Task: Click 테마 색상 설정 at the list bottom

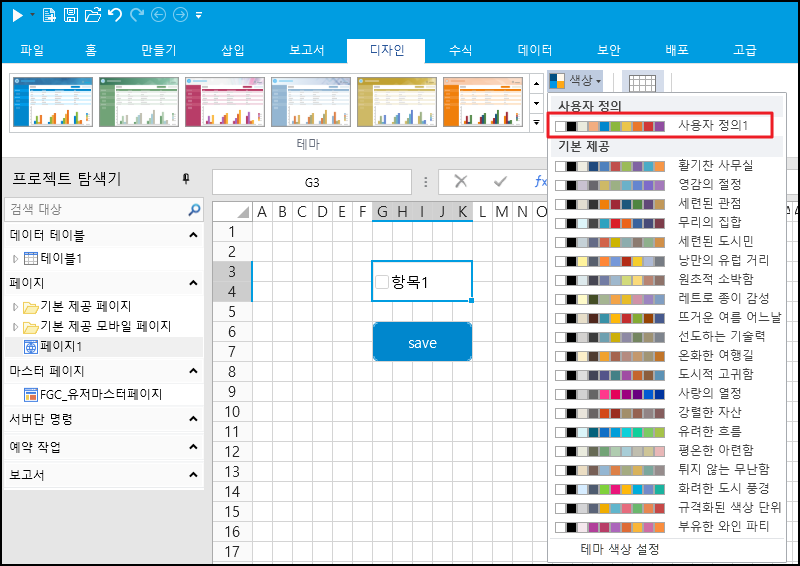Action: click(620, 549)
